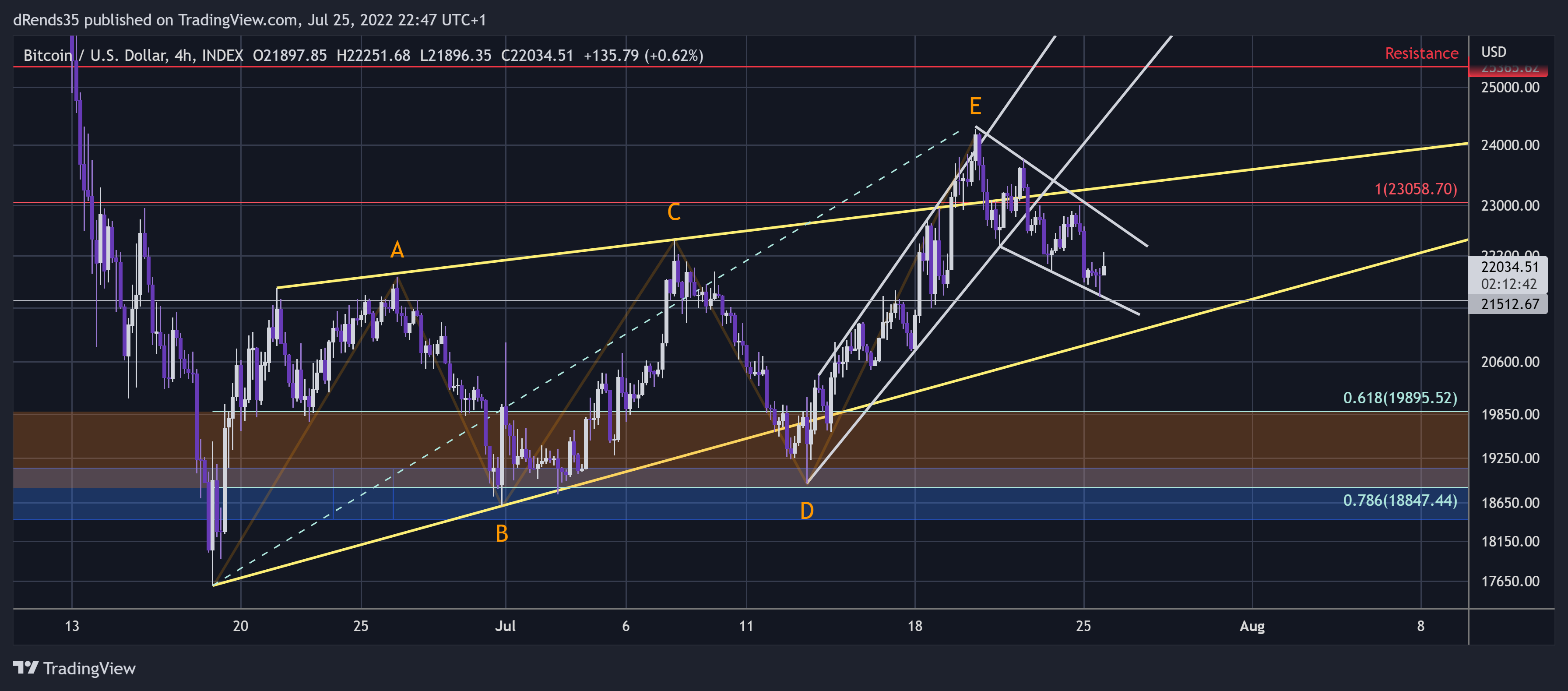Click the 17650.00 price axis label
Image resolution: width=1568 pixels, height=691 pixels.
pos(1510,581)
